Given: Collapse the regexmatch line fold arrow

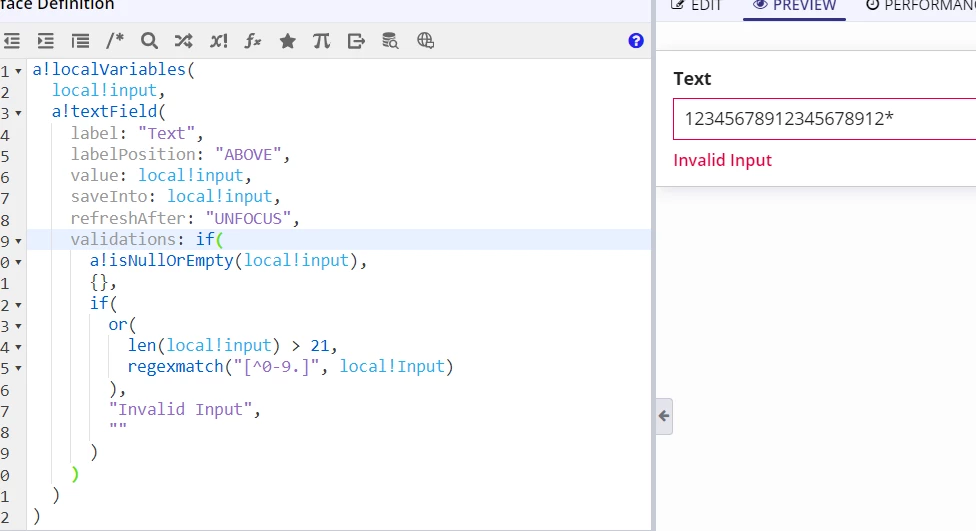Looking at the screenshot, I should tap(18, 369).
